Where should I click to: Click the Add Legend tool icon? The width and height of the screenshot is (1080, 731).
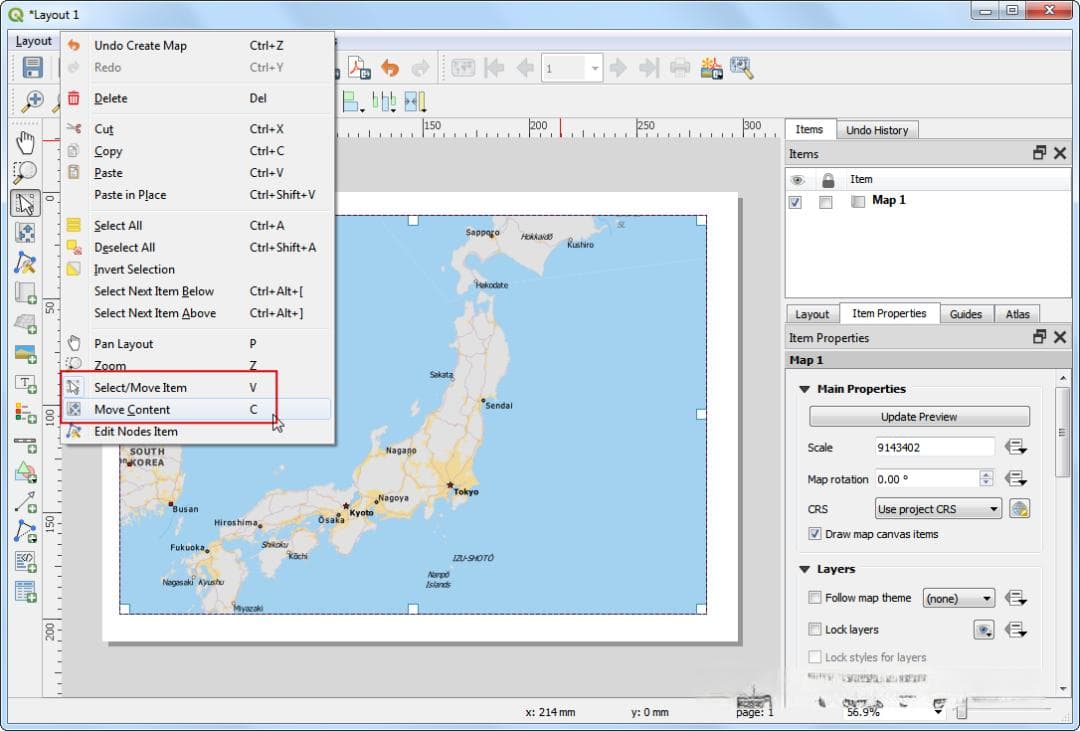(x=25, y=413)
